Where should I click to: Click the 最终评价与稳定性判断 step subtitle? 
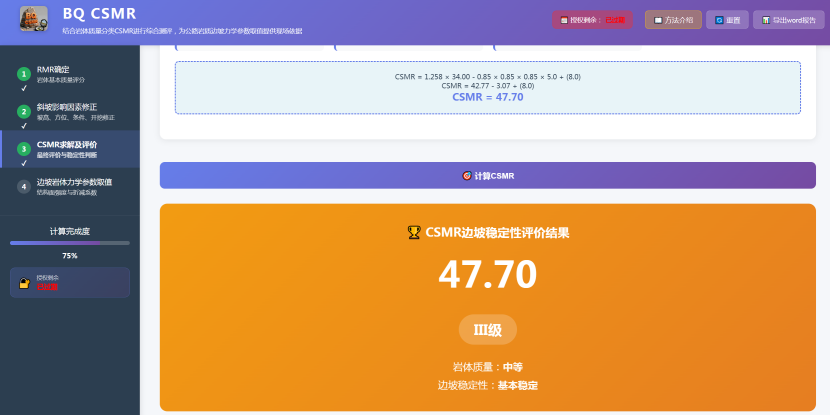point(67,155)
